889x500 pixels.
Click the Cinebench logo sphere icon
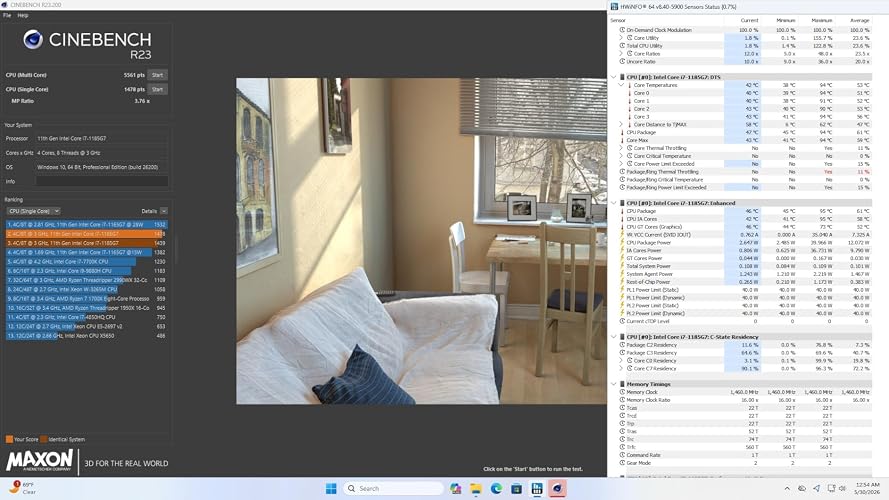point(33,40)
